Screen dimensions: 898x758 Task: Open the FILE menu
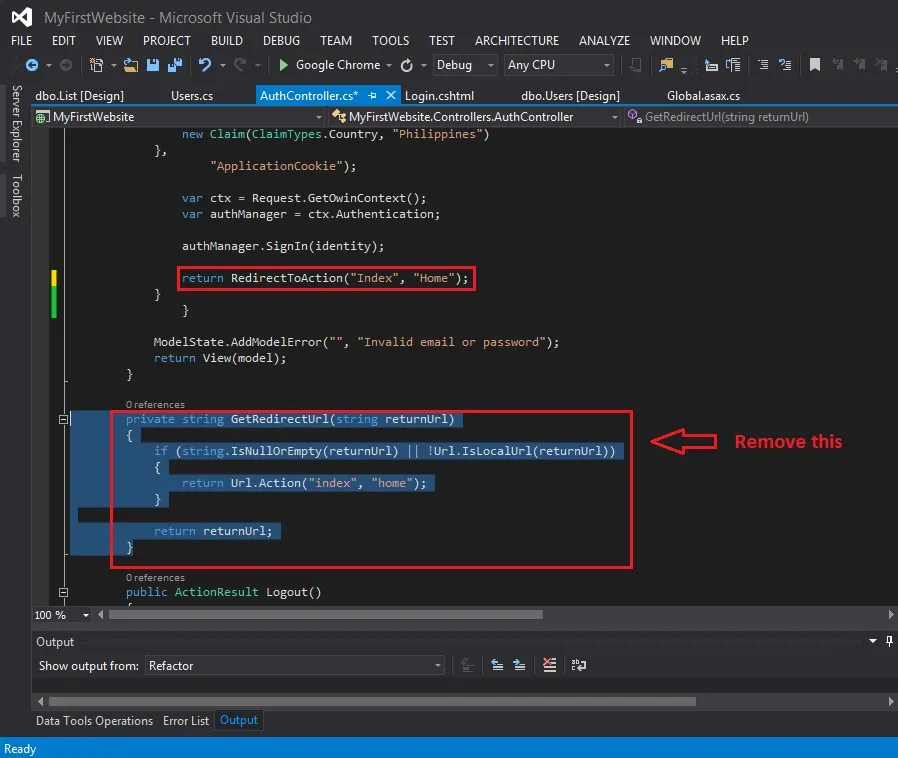(22, 41)
